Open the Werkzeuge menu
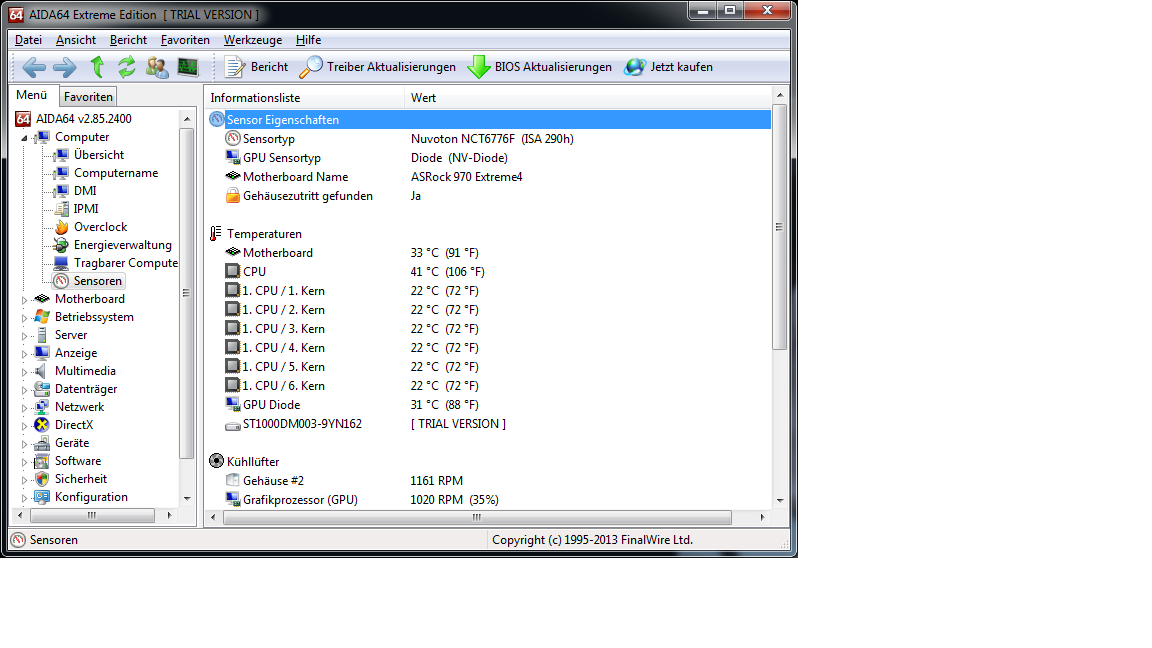The height and width of the screenshot is (648, 1152). tap(253, 40)
